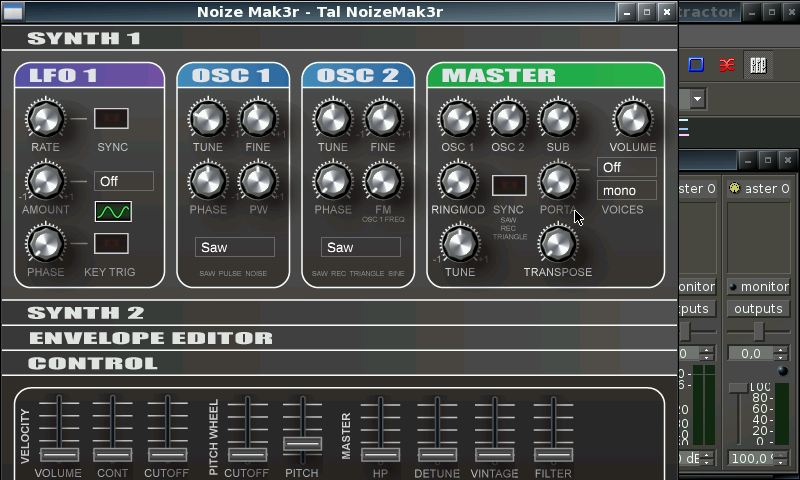Toggle the LFO 1 KEY TRIG button
800x480 pixels.
click(111, 243)
